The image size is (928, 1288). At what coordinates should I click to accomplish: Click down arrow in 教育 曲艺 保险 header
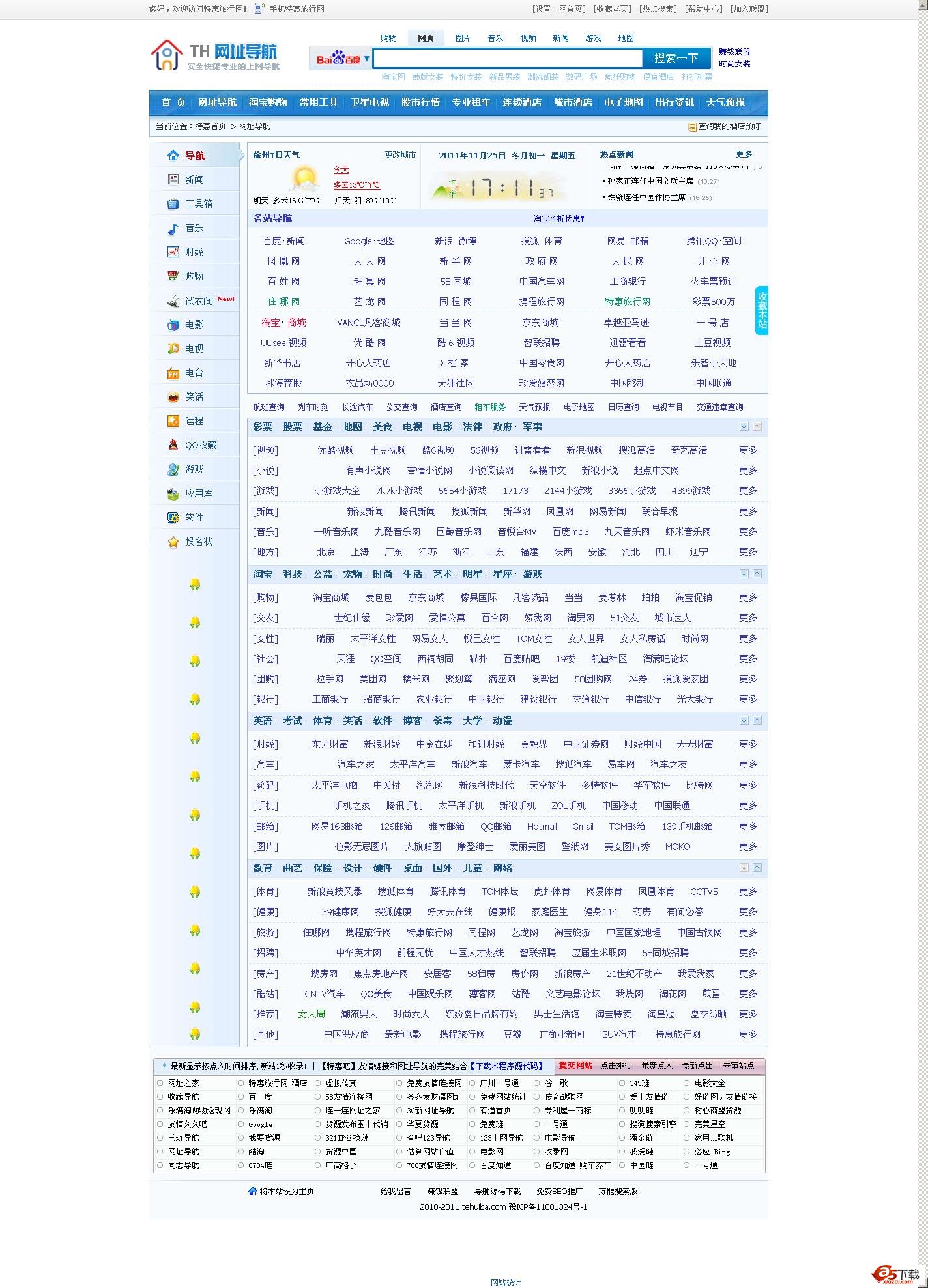[744, 868]
